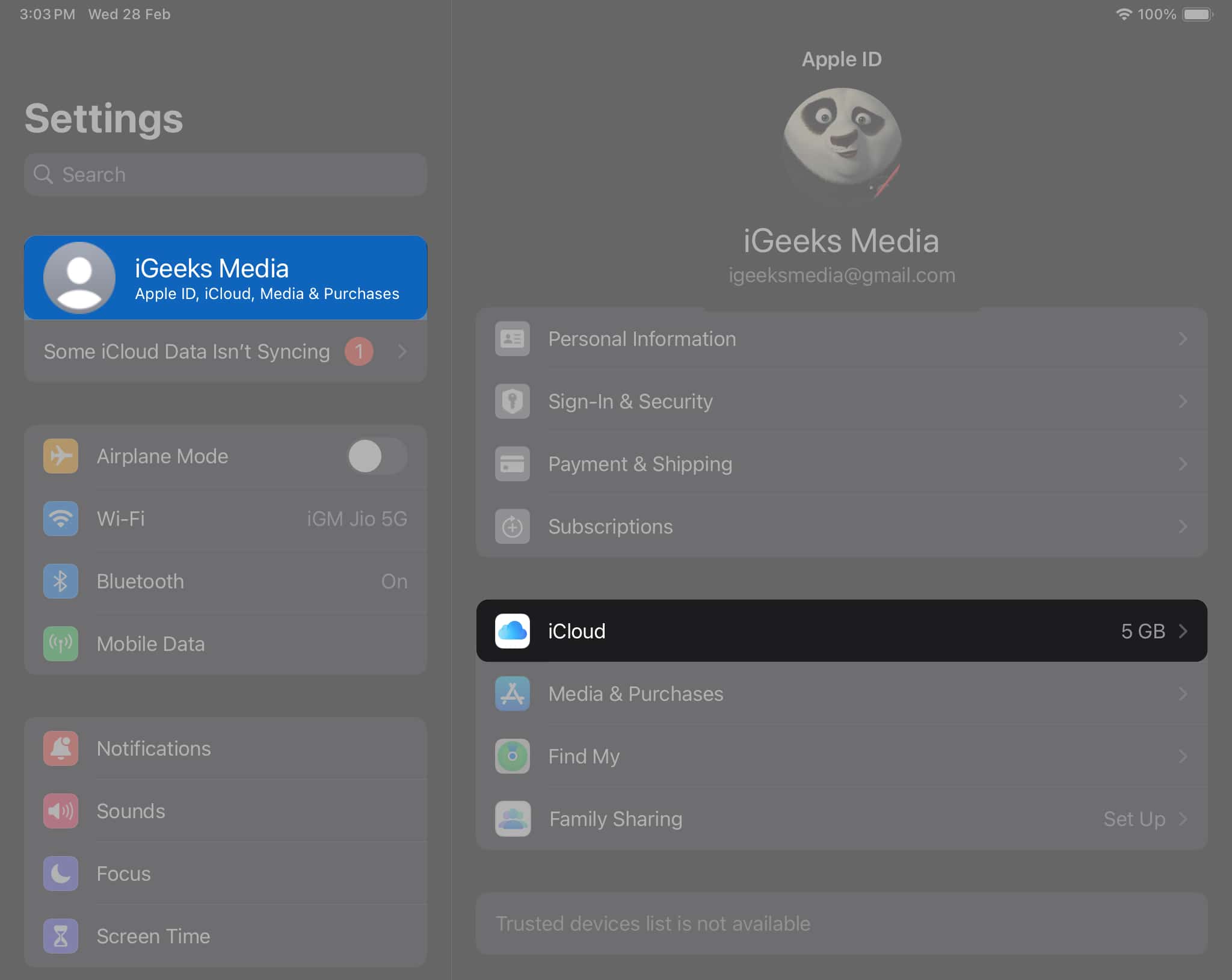Open the Screen Time settings row

click(226, 936)
